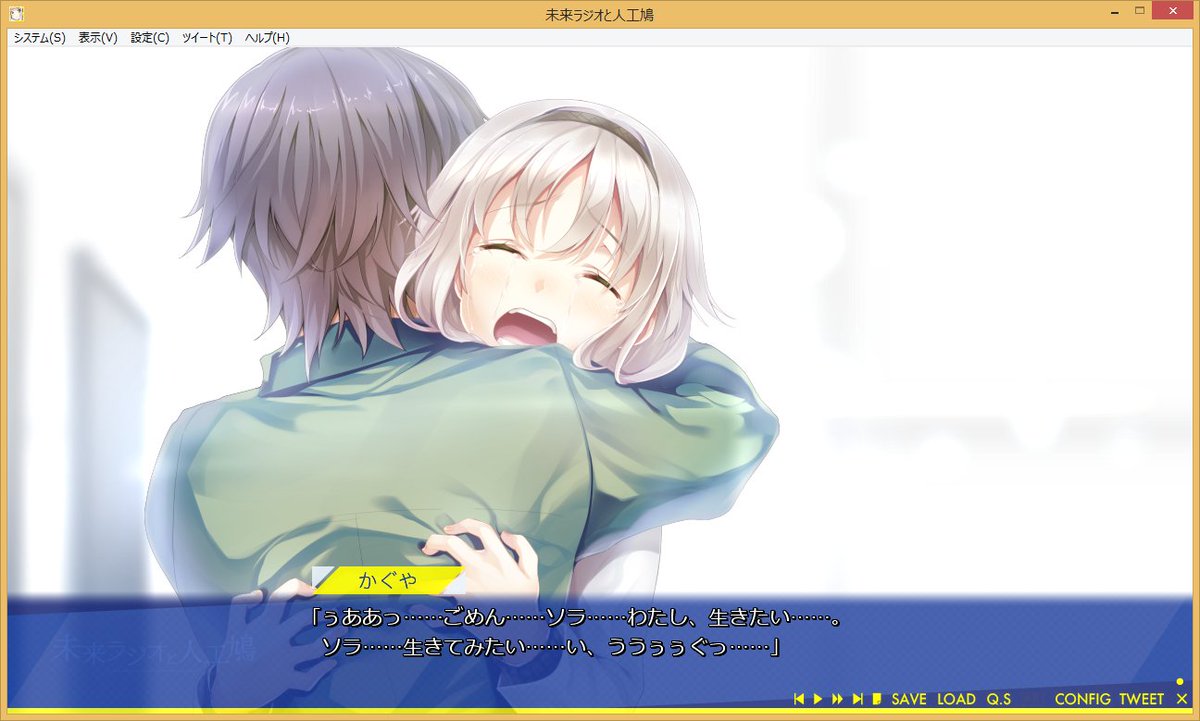Viewport: 1200px width, 721px height.
Task: Open the 設定(C) menu
Action: tap(150, 38)
